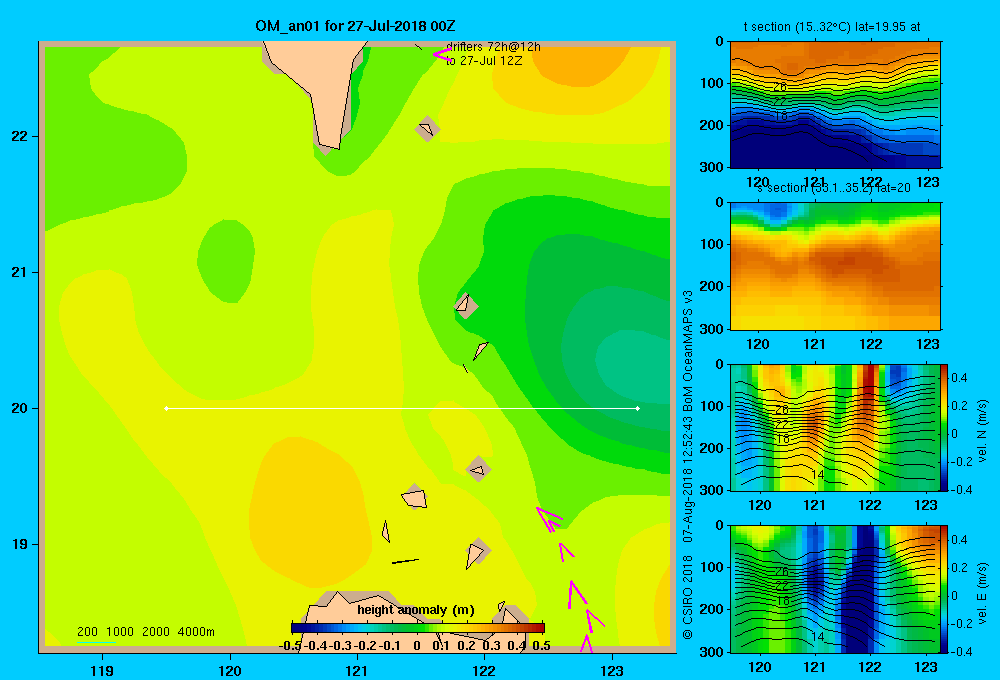Click longitude label 123 under main map
1000x680 pixels.
point(612,670)
